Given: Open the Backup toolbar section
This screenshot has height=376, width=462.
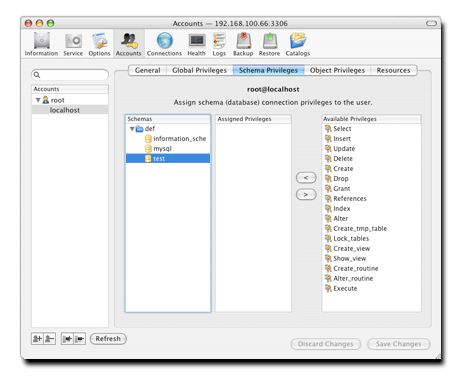Looking at the screenshot, I should click(x=243, y=44).
